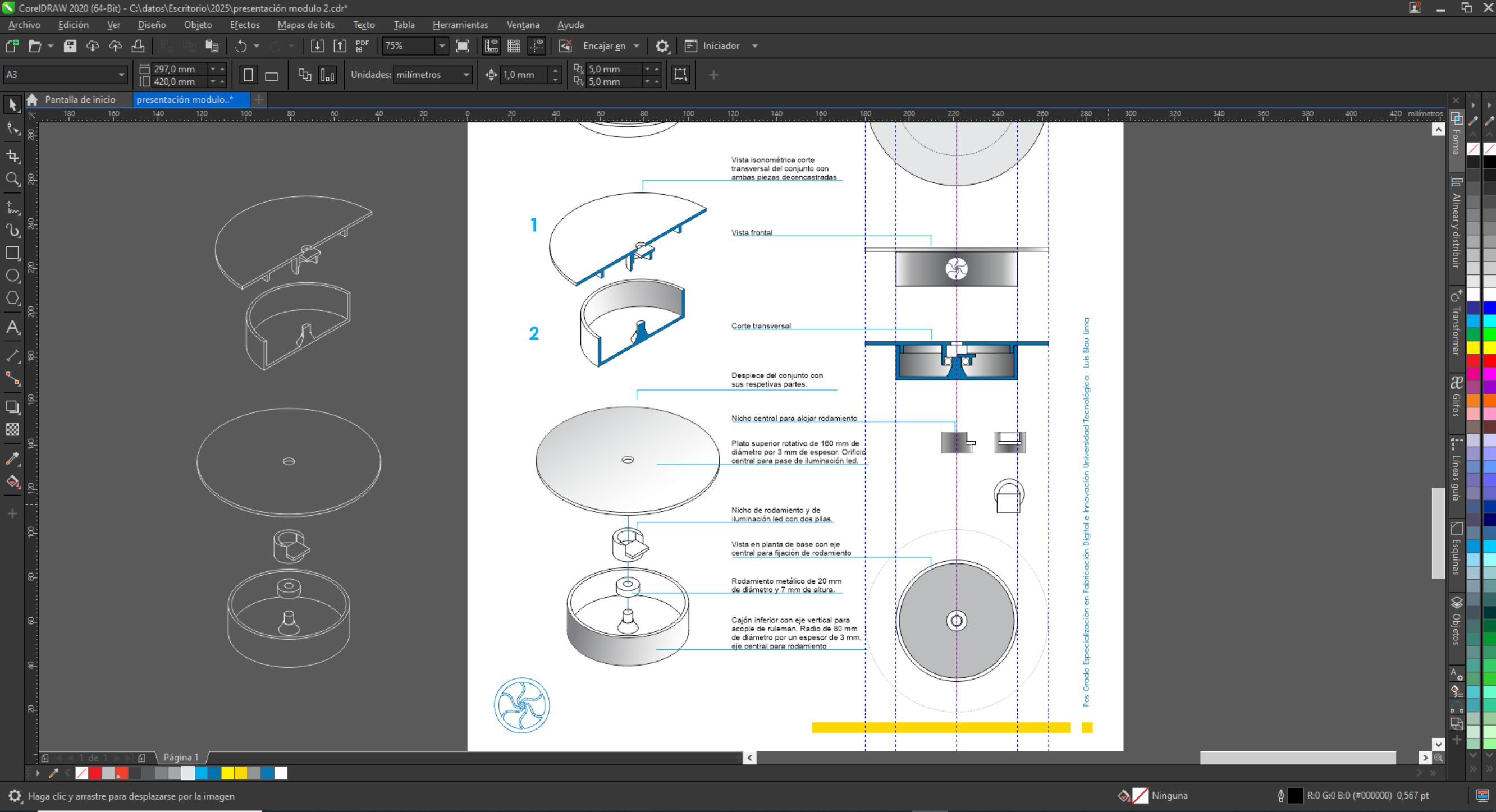Switch page to landscape orientation
1496x812 pixels.
(x=271, y=75)
